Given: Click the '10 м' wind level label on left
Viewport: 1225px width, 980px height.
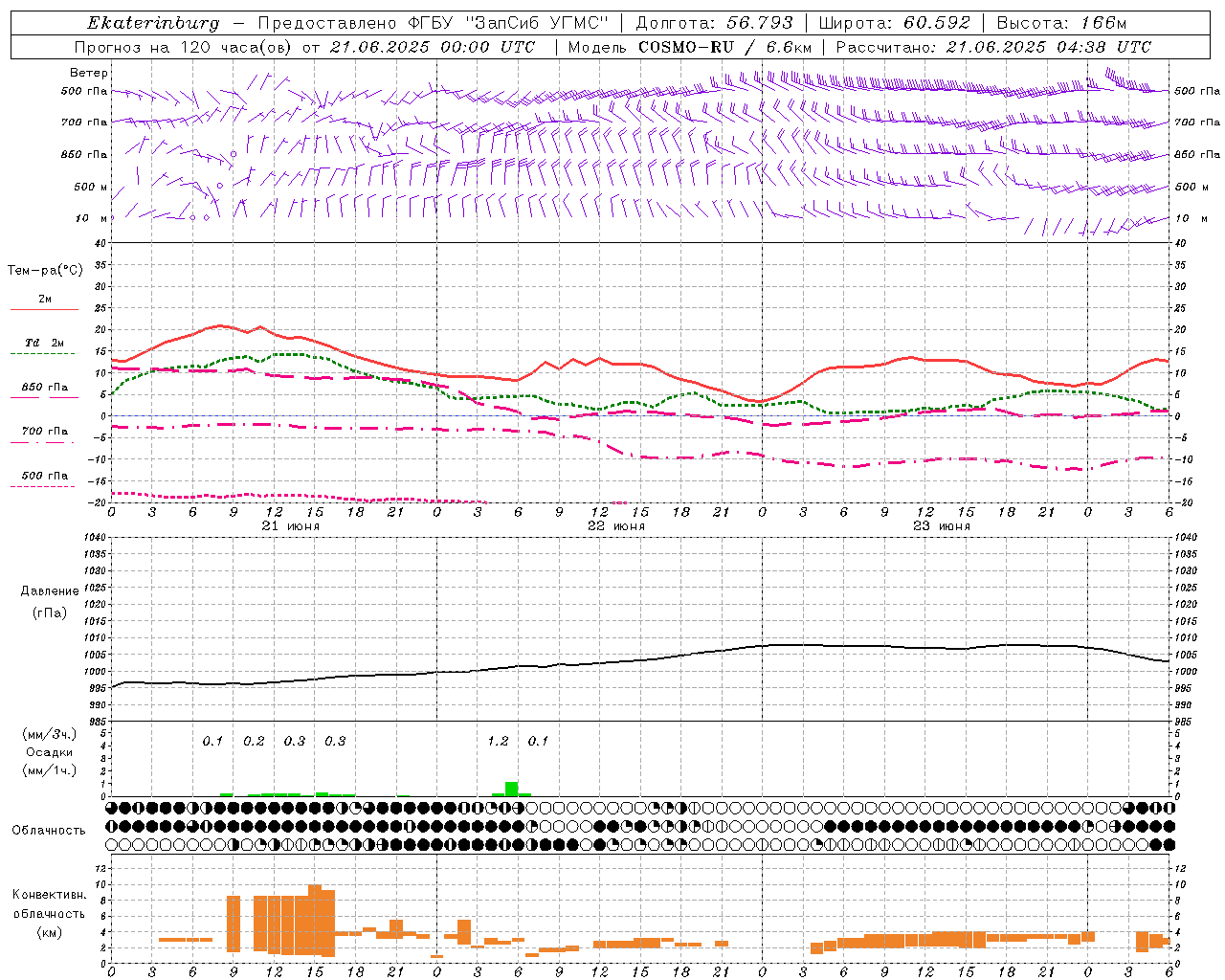Looking at the screenshot, I should (93, 218).
